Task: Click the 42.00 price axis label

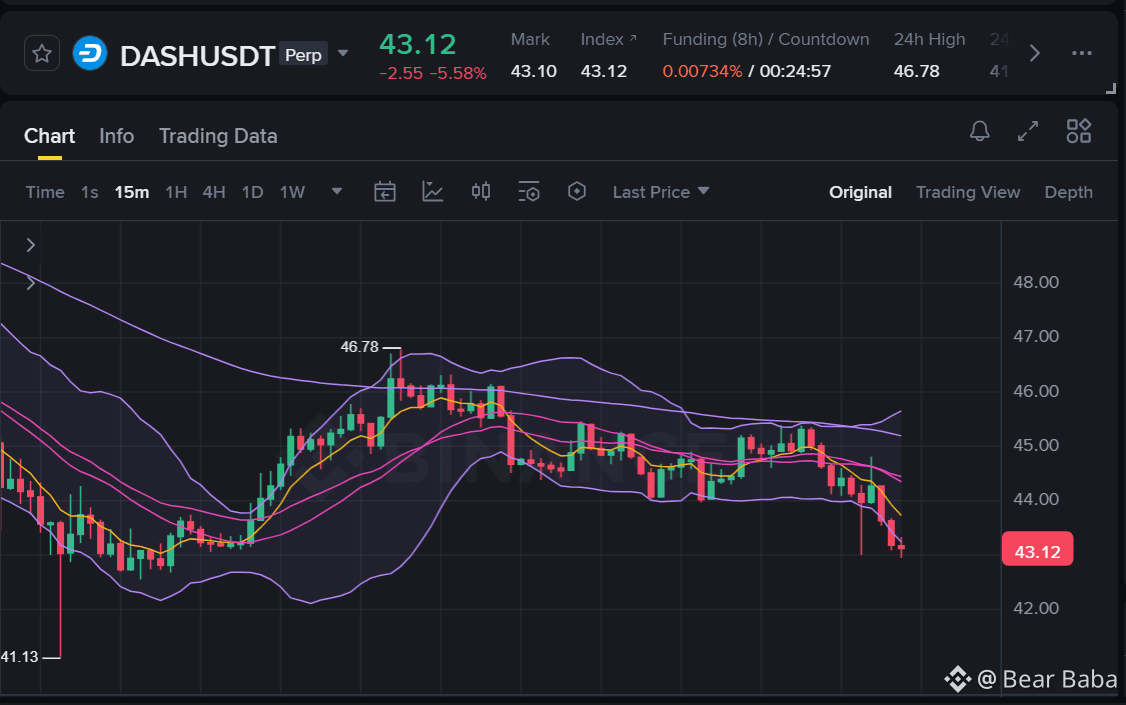Action: pos(1036,608)
